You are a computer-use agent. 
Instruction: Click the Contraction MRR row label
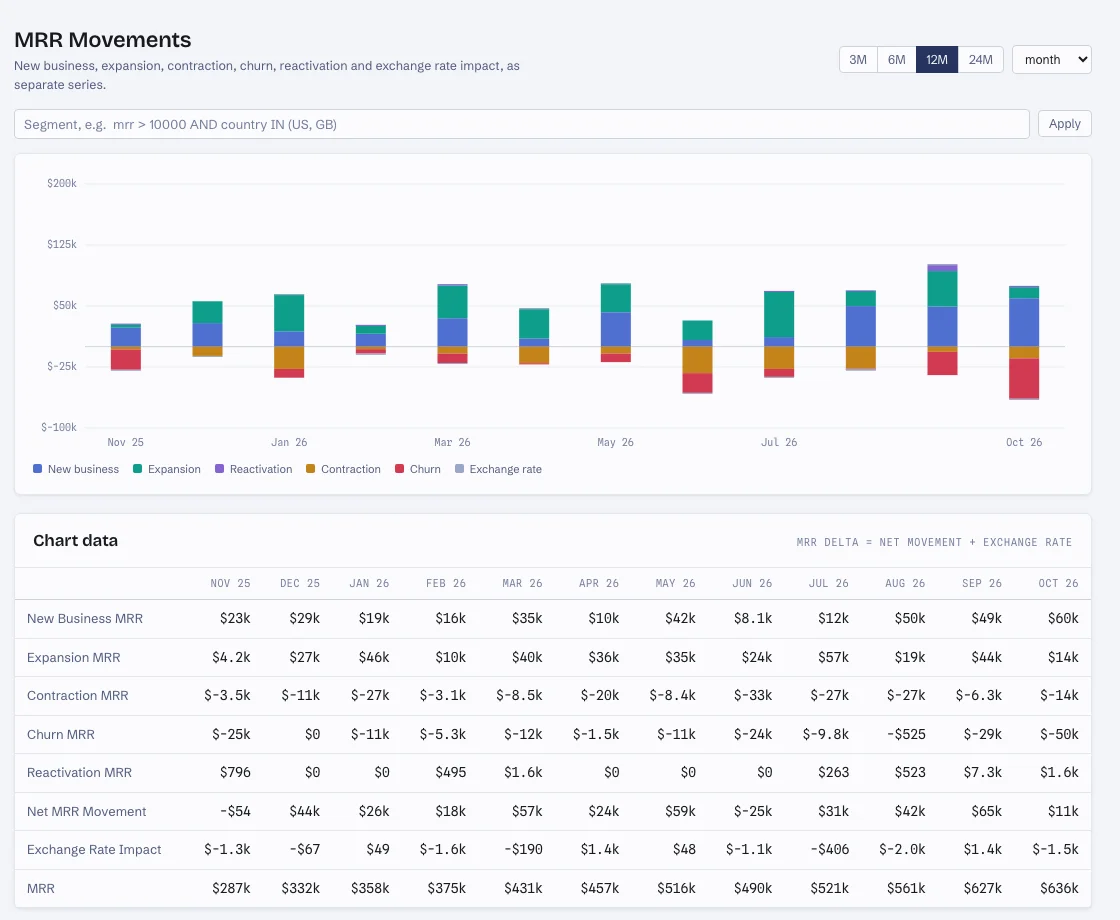click(x=78, y=696)
